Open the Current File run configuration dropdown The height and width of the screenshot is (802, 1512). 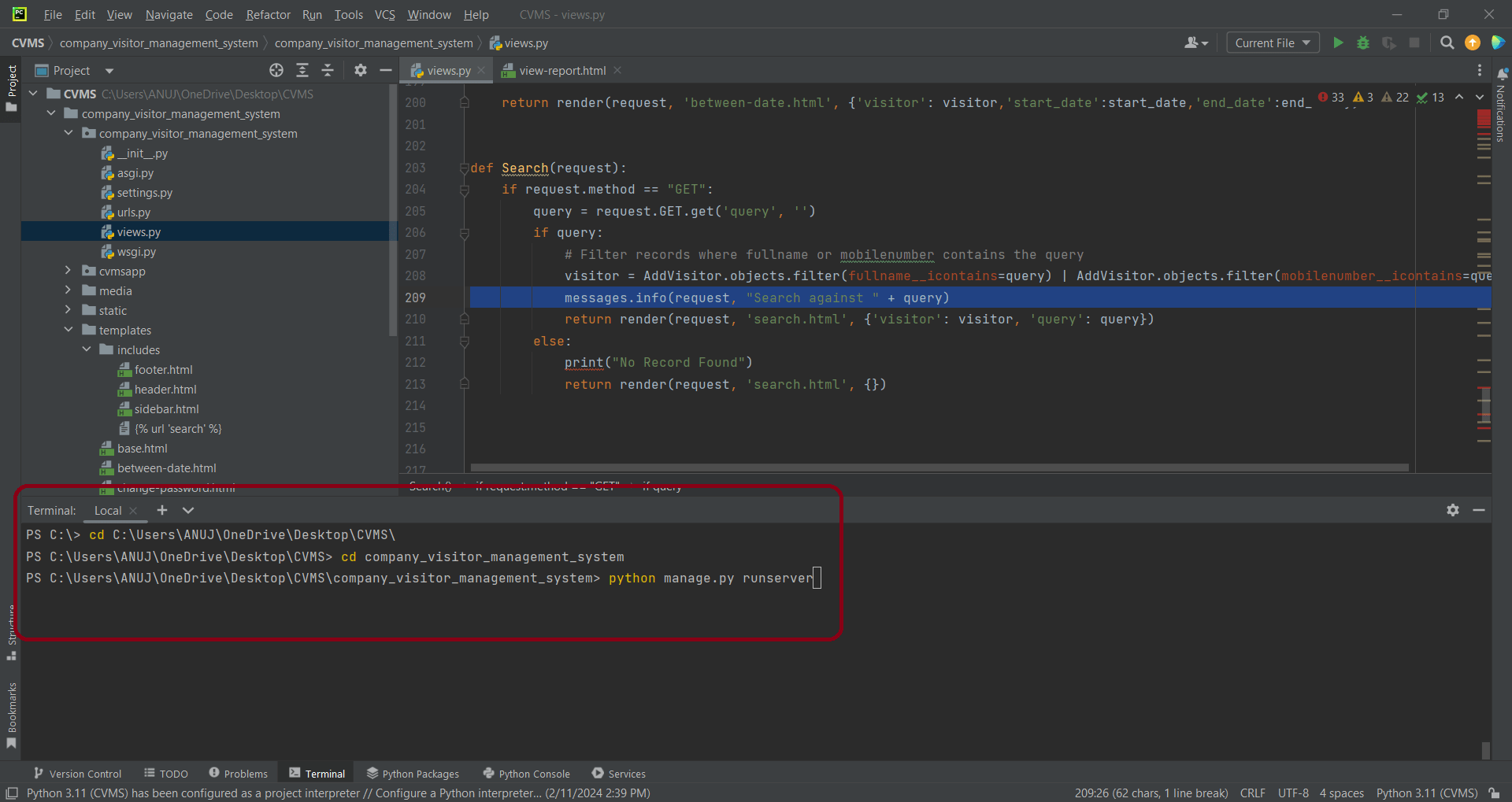pyautogui.click(x=1272, y=43)
